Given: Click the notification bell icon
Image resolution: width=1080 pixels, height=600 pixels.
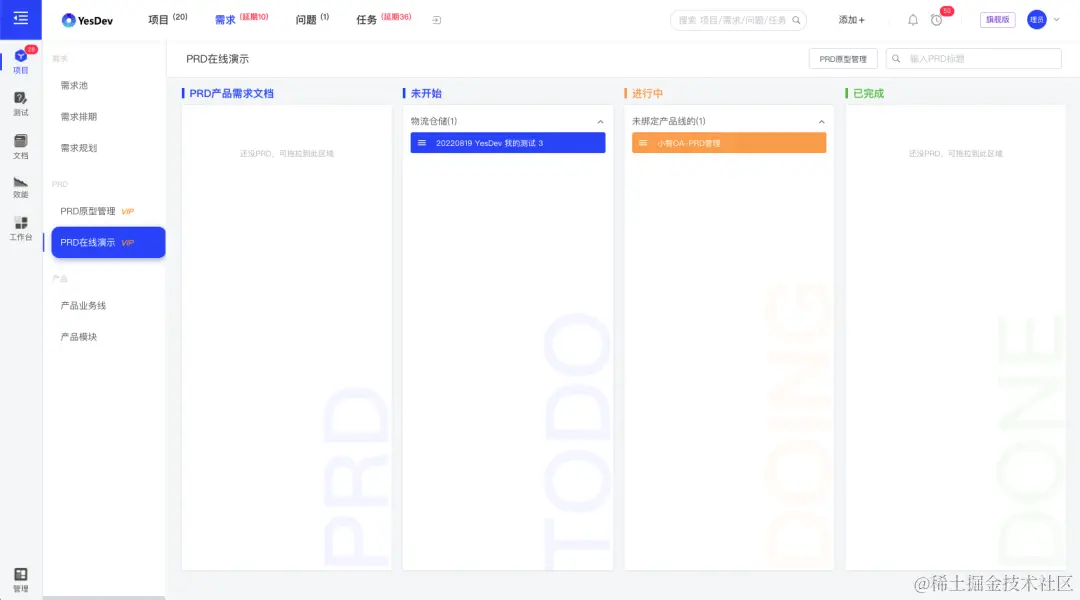Looking at the screenshot, I should pos(913,20).
